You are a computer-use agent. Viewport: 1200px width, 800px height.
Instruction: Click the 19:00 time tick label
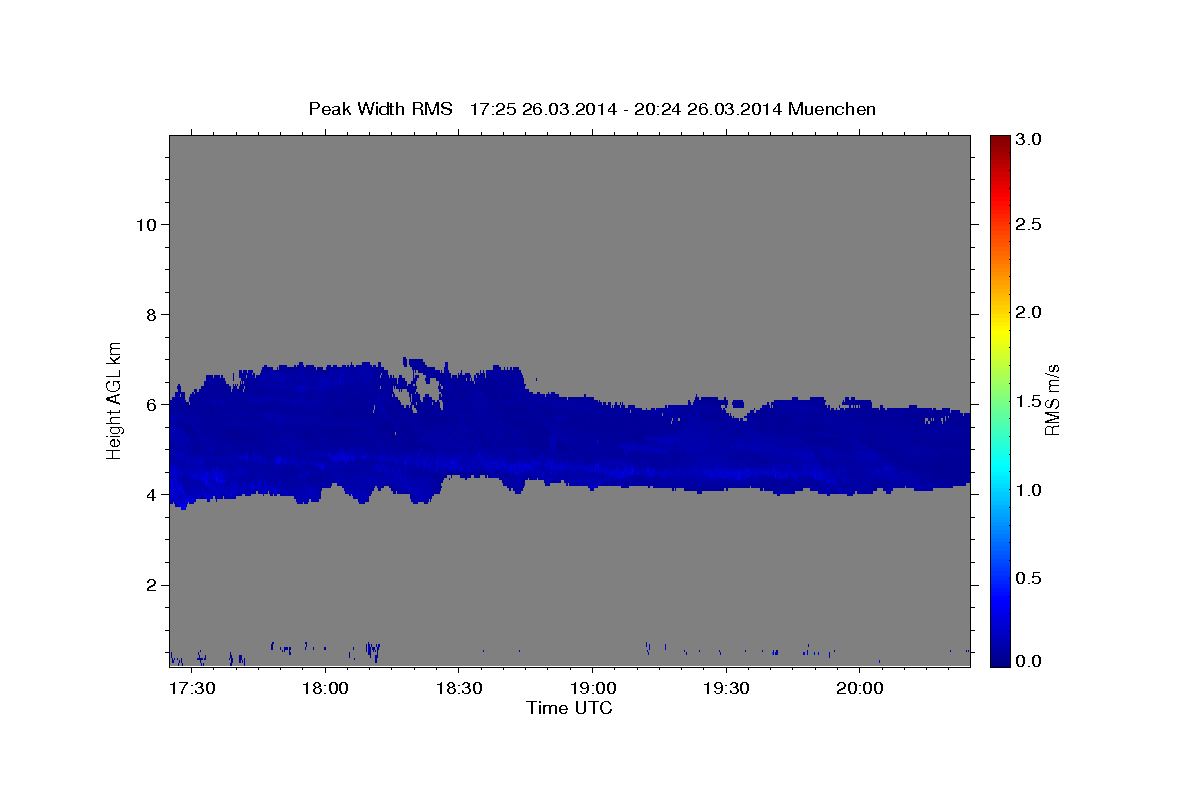(592, 689)
